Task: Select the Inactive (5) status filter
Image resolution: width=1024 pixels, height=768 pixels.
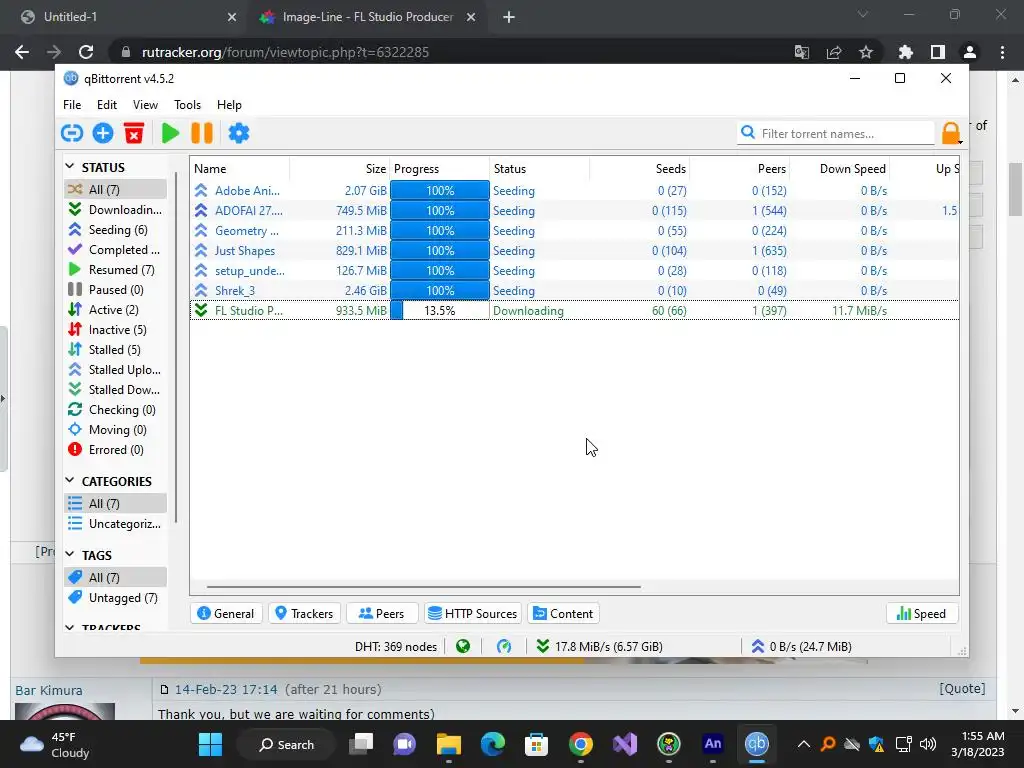Action: point(116,330)
